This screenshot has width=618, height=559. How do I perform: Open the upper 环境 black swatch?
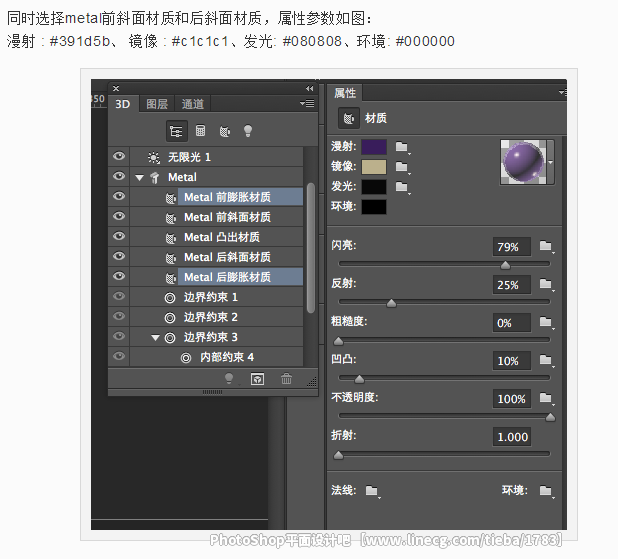(x=374, y=207)
